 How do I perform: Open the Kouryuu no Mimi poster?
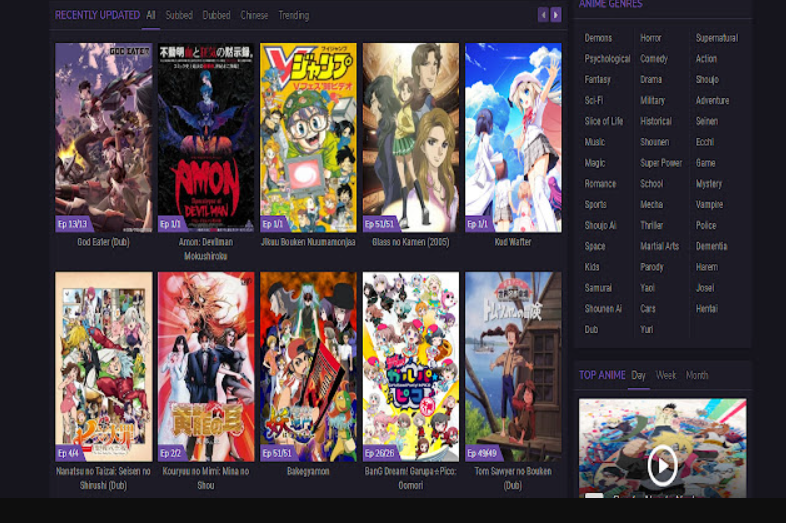206,367
